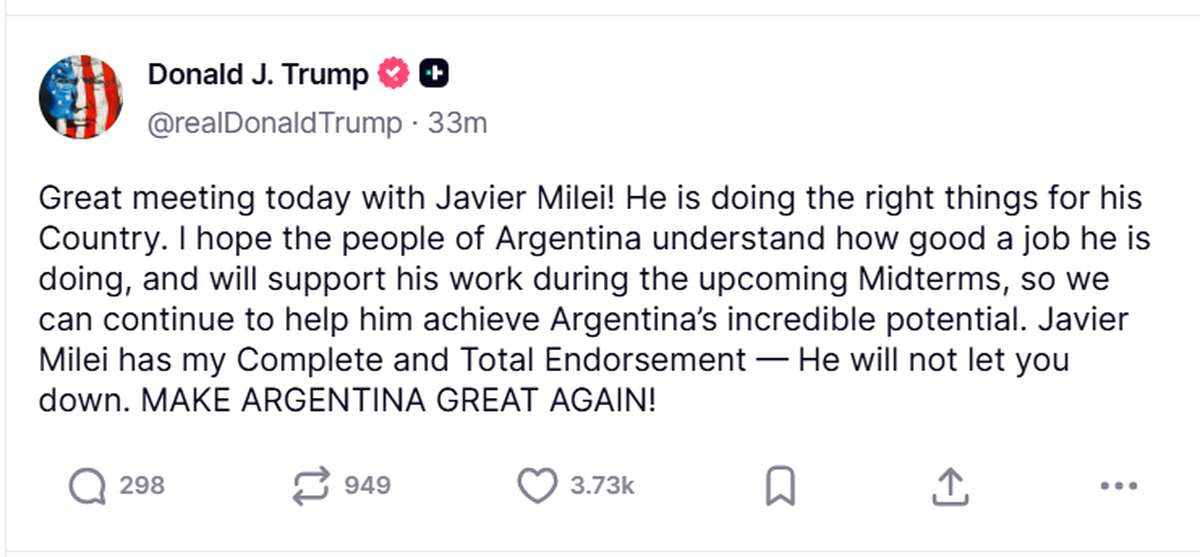Click the ReTruth repost arrows icon

pos(311,487)
